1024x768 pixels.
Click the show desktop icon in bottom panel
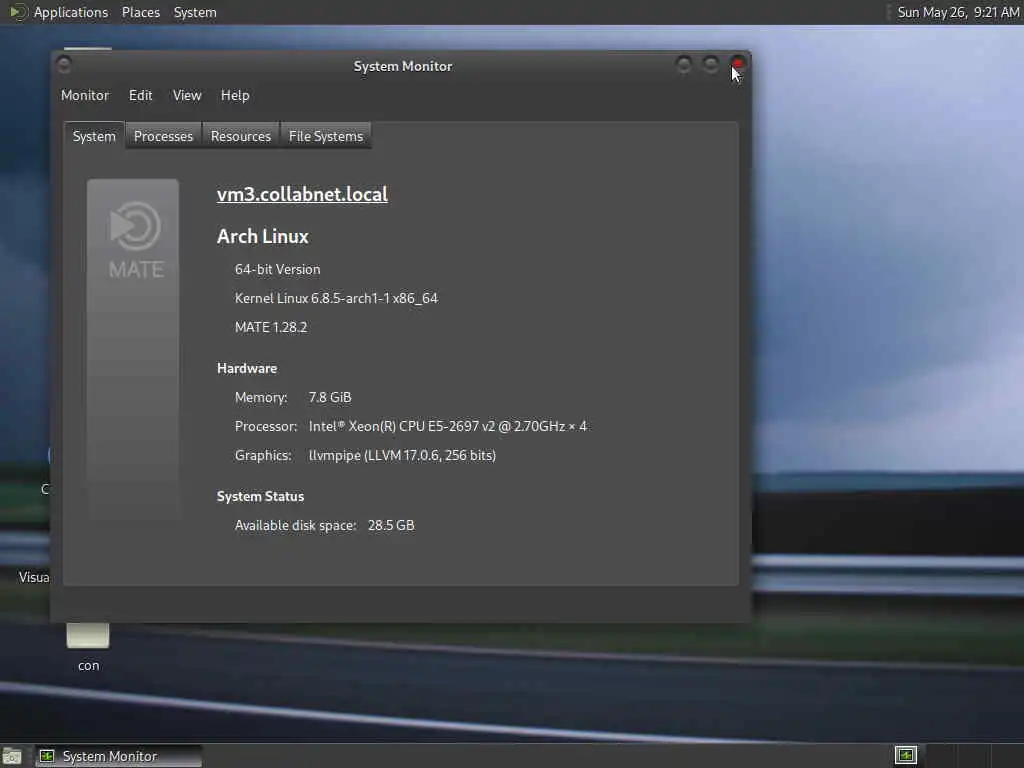tap(12, 757)
